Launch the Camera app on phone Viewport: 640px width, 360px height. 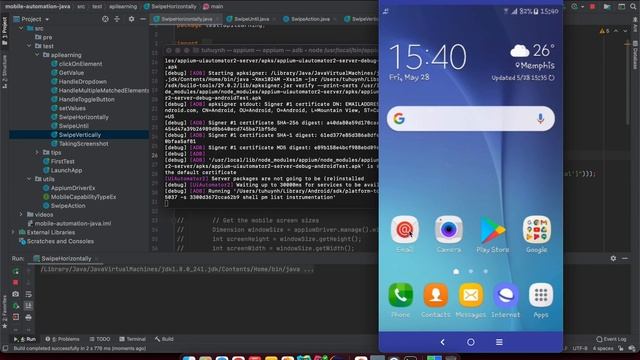pyautogui.click(x=449, y=230)
